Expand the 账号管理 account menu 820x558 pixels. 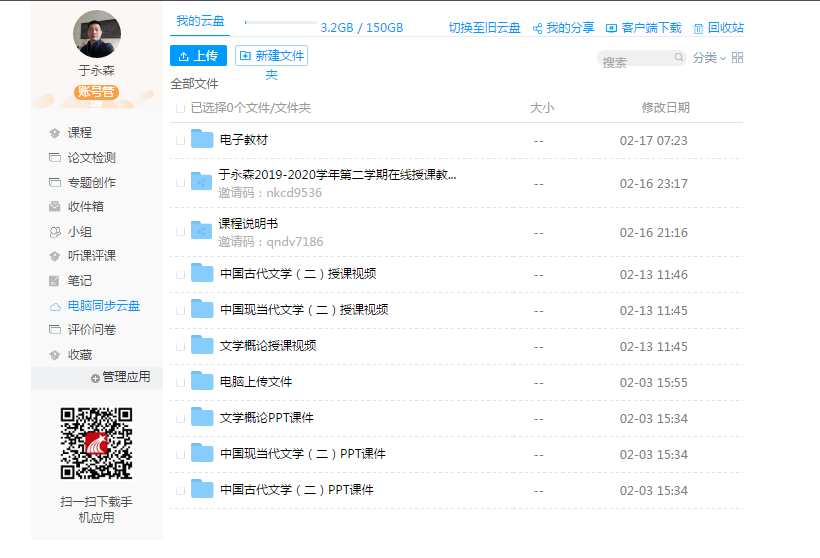tap(96, 93)
